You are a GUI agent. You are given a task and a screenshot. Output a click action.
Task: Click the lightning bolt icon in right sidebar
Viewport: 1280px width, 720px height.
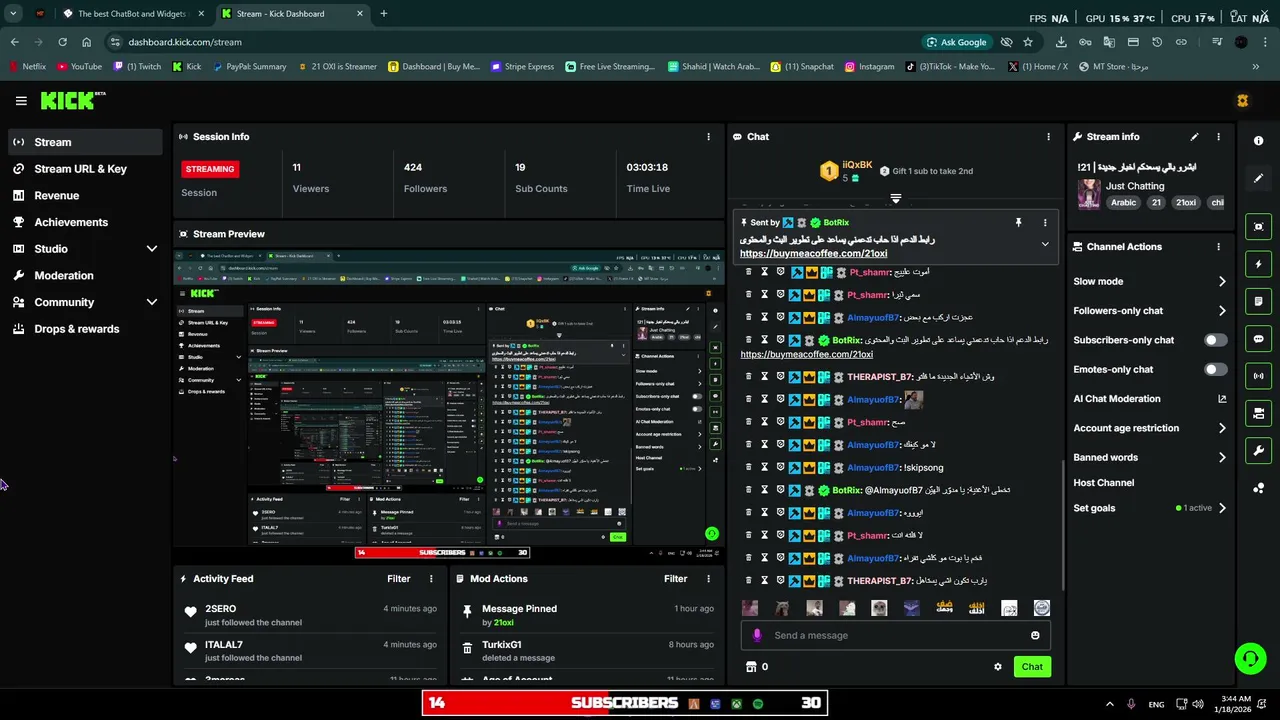coord(1259,265)
